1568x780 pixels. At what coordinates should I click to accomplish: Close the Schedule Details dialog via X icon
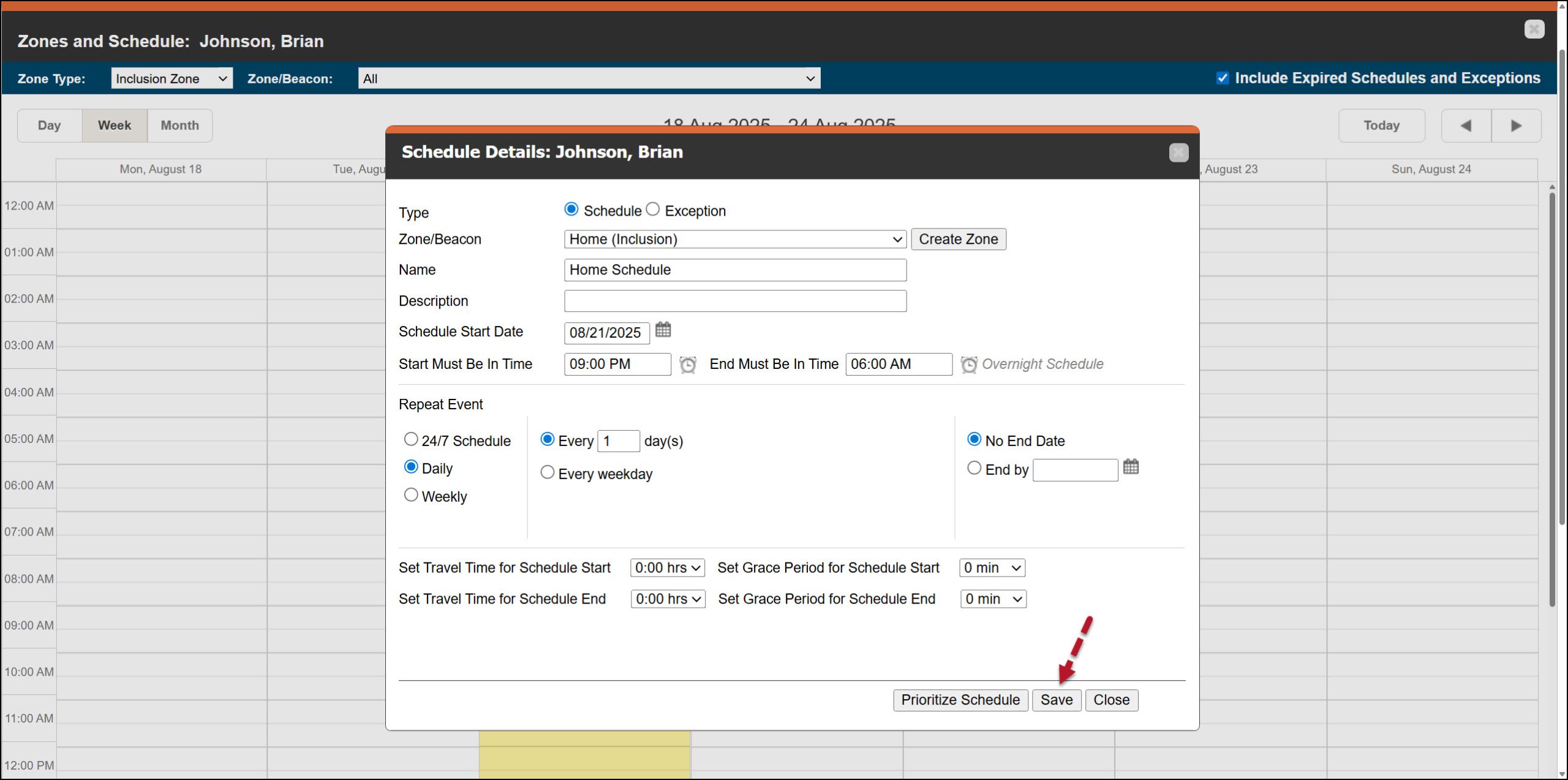coord(1178,153)
